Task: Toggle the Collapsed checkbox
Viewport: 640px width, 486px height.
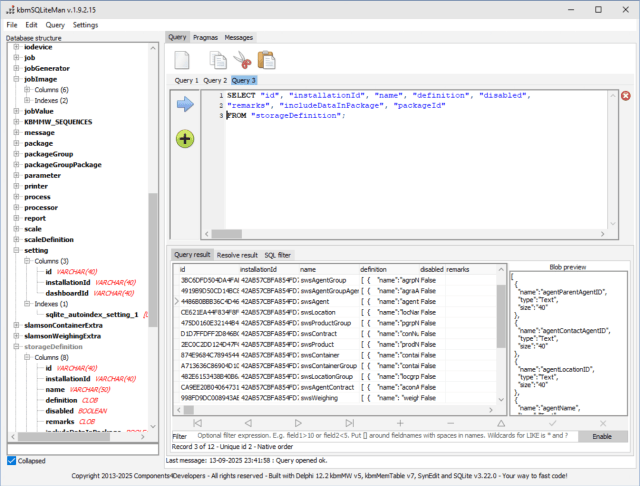Action: point(12,461)
